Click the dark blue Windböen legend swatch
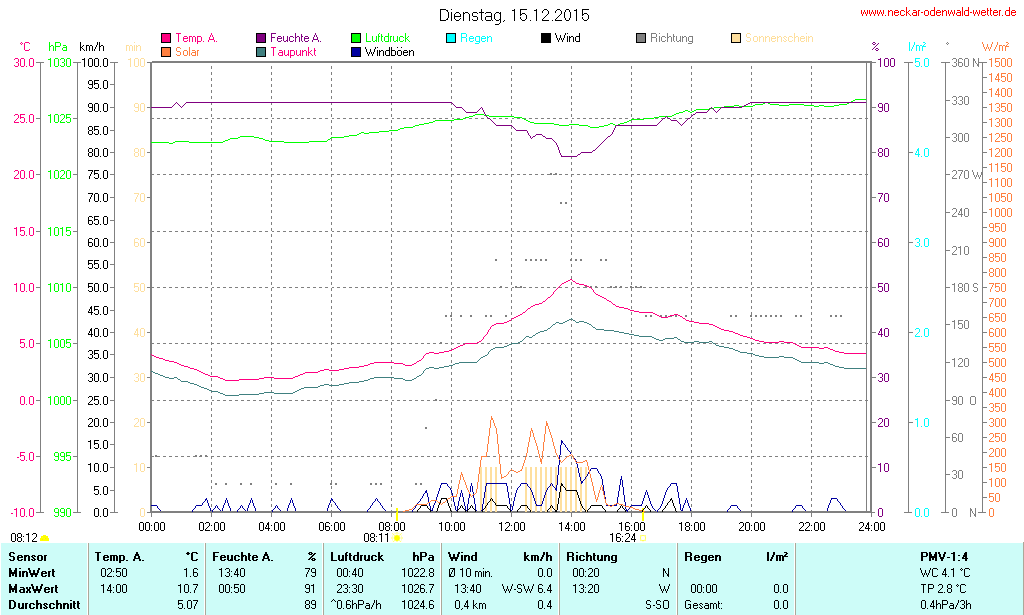 (356, 52)
